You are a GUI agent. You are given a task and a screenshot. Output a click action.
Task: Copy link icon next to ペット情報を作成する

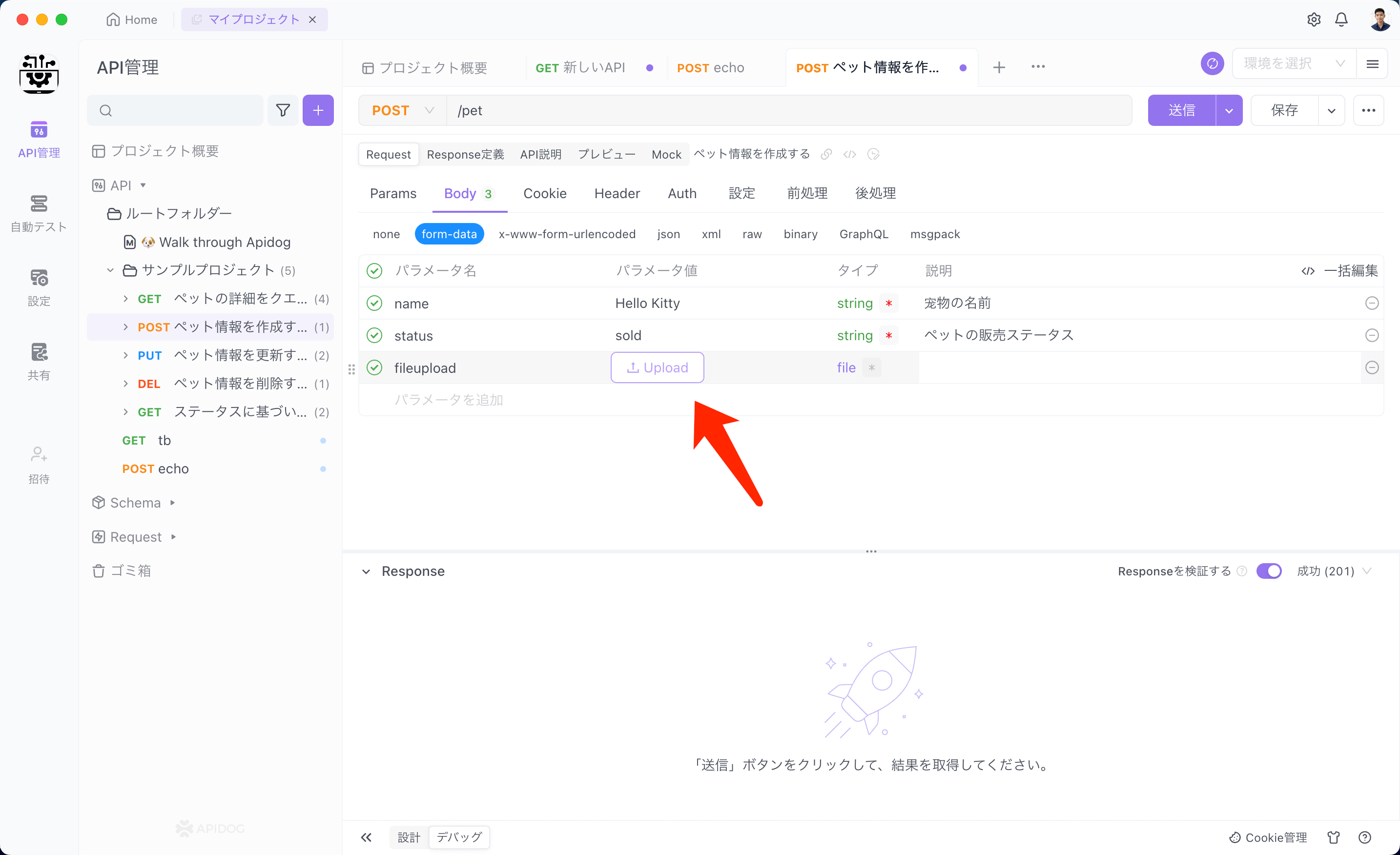point(826,154)
